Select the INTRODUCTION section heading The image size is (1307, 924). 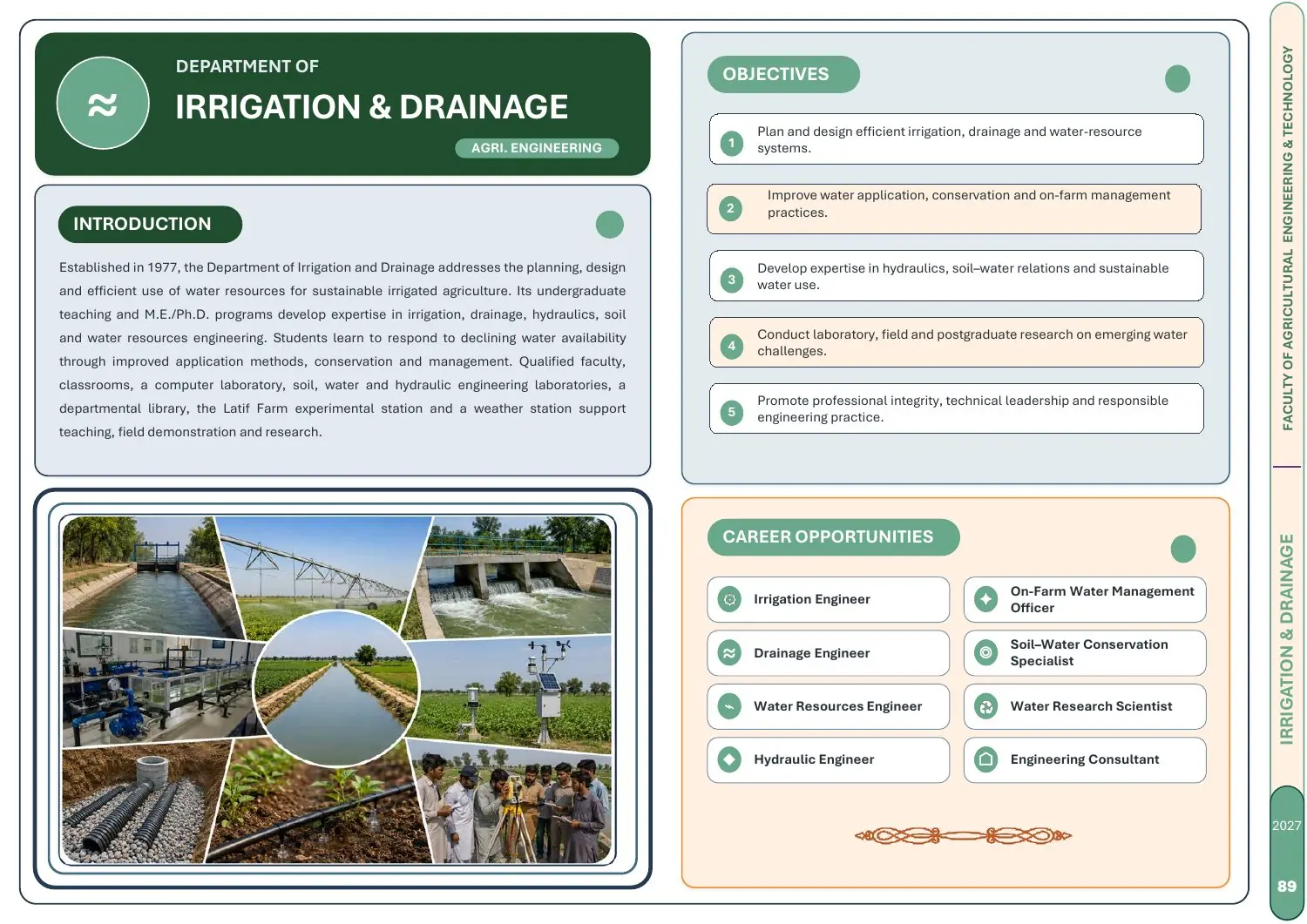click(x=150, y=224)
